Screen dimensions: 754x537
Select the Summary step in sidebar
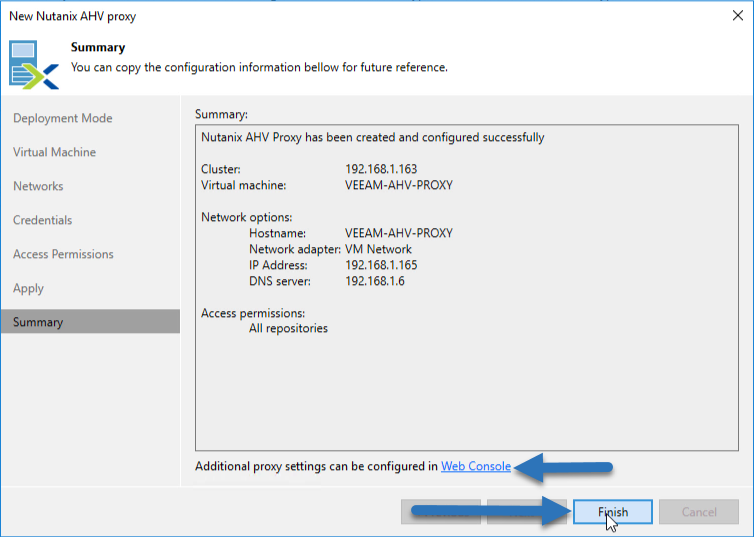(x=90, y=322)
